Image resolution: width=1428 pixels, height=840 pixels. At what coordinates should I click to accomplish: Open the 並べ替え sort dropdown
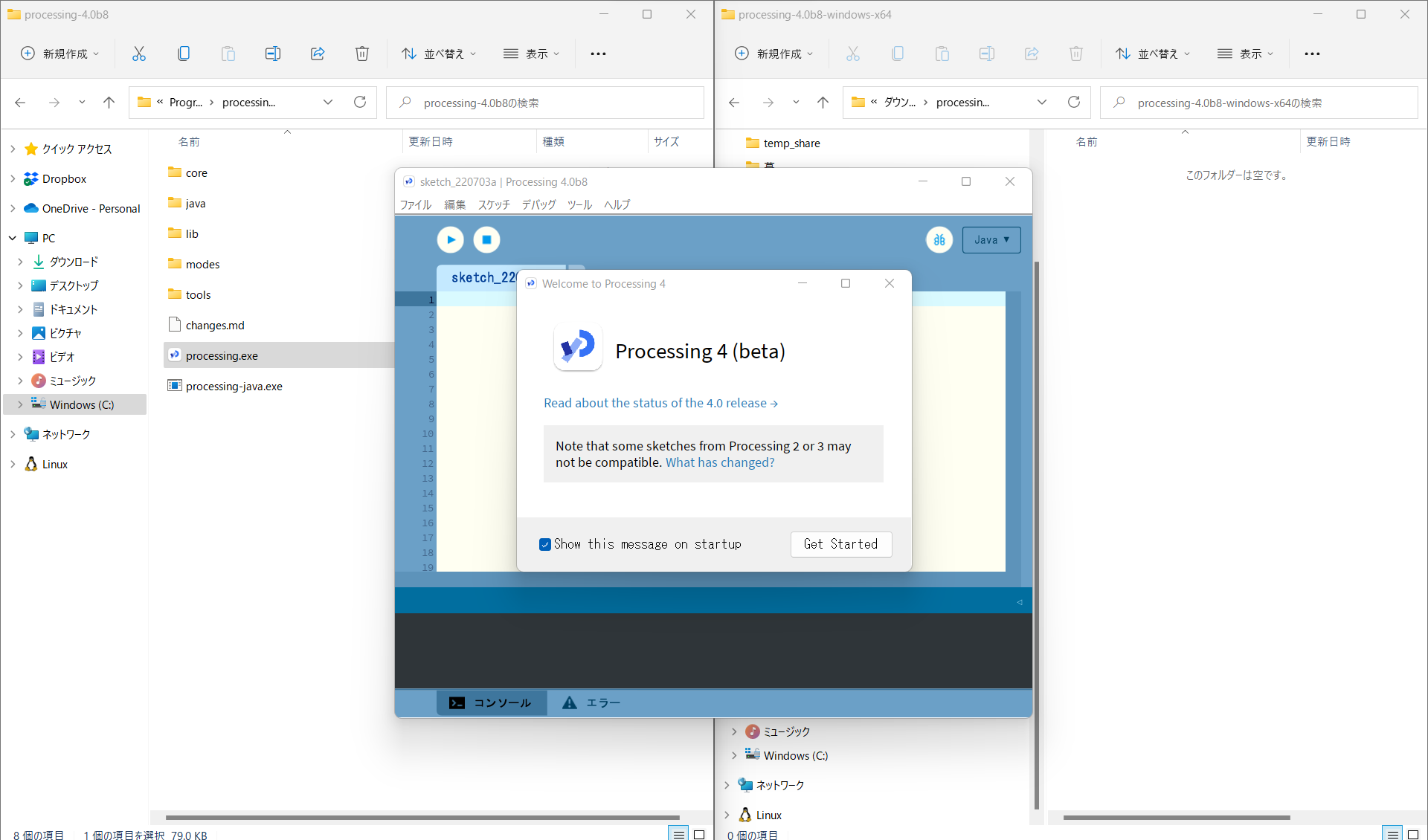coord(438,53)
